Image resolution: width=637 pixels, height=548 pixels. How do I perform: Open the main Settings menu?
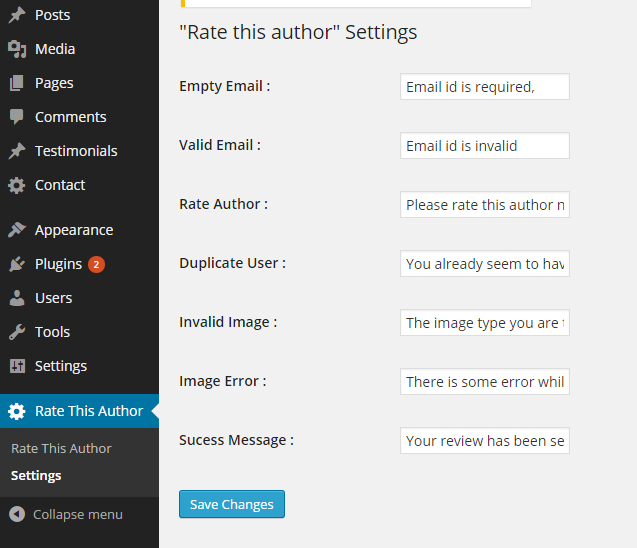click(79, 366)
